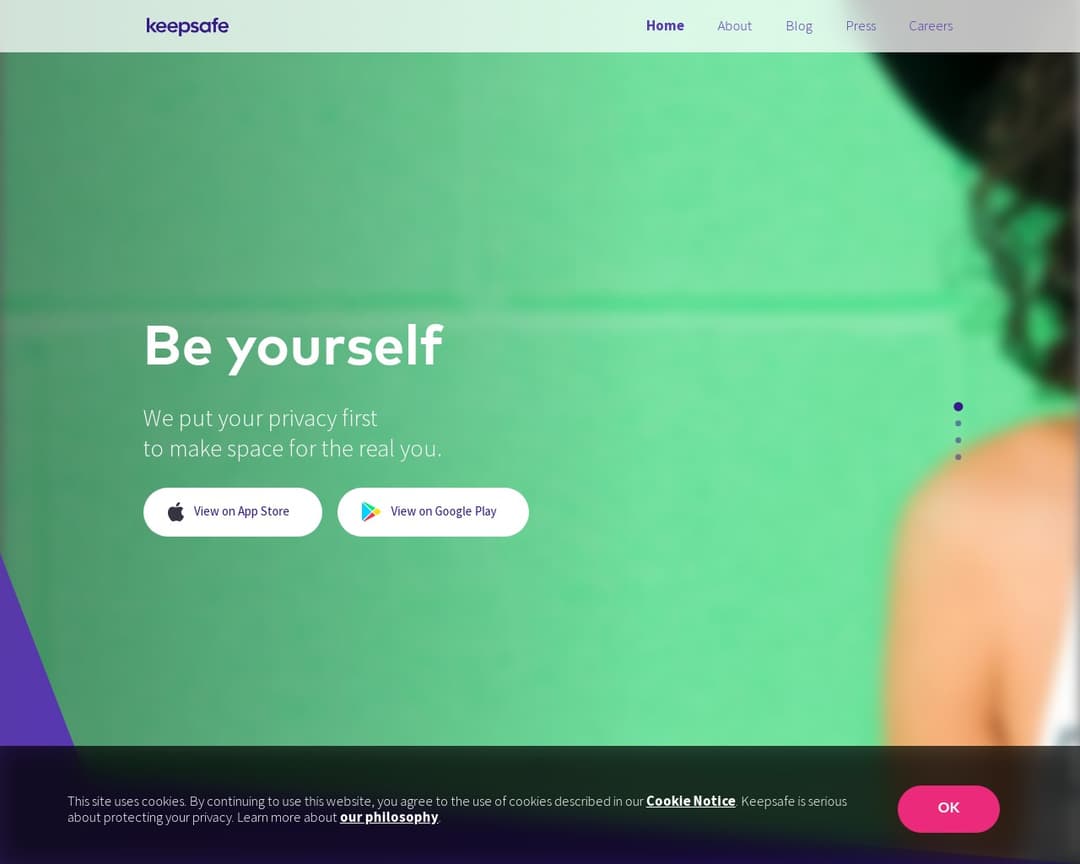Click View on App Store button

coord(233,512)
